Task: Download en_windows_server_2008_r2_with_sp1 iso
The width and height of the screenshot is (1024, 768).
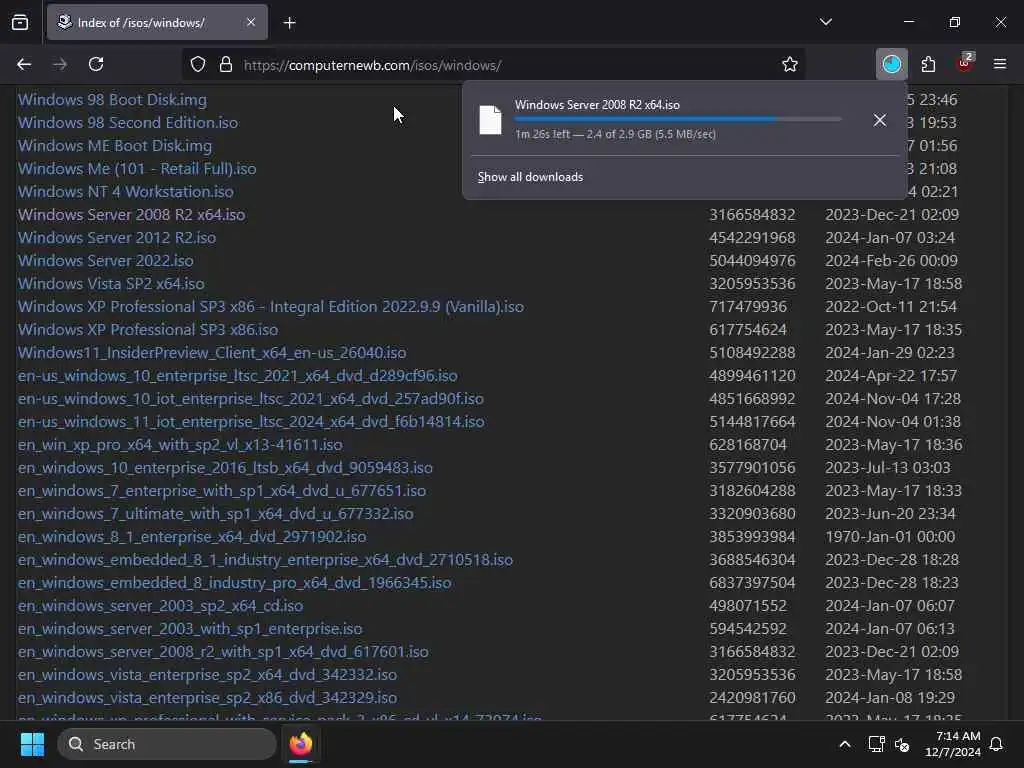Action: [223, 651]
